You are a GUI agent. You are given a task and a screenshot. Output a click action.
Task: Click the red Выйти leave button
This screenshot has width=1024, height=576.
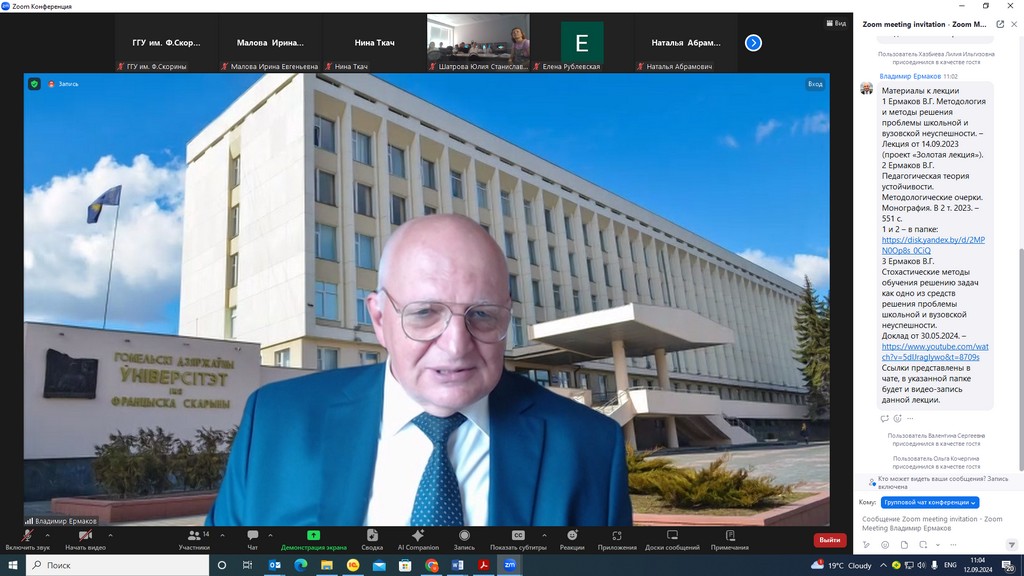[829, 540]
